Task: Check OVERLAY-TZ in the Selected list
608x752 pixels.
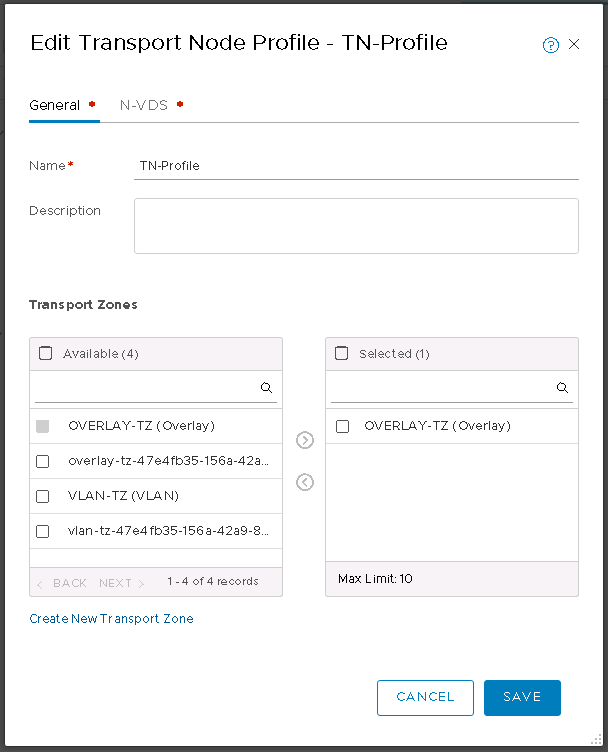Action: [342, 426]
